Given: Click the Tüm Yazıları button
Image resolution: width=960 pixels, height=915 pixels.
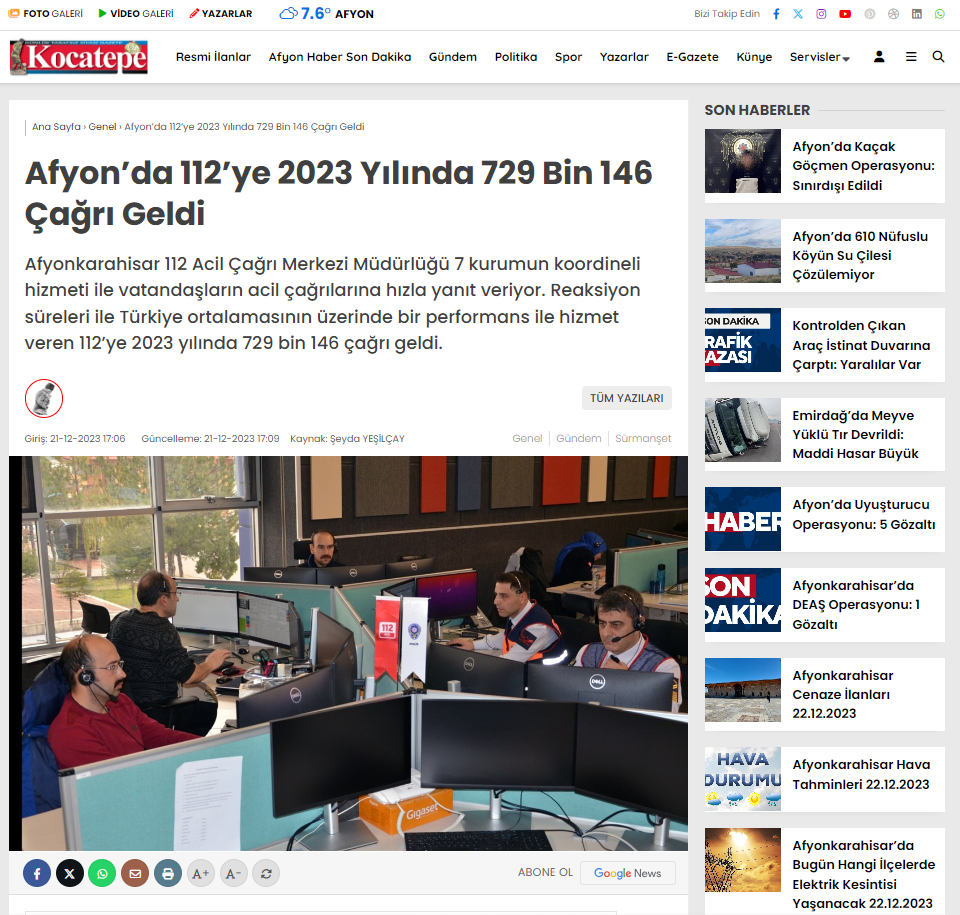Looking at the screenshot, I should pos(626,398).
